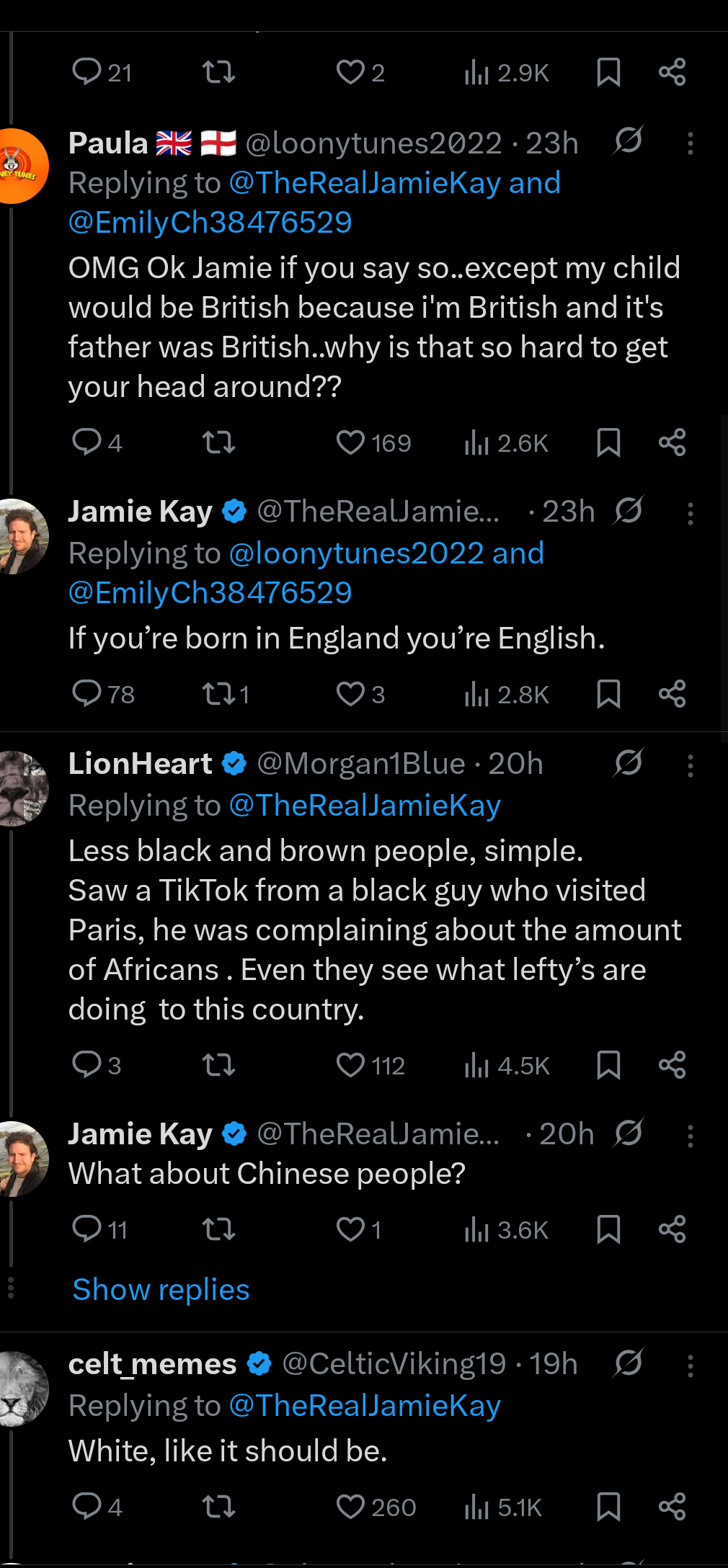
Task: Open more menu on LionHeart's post
Action: tap(690, 765)
